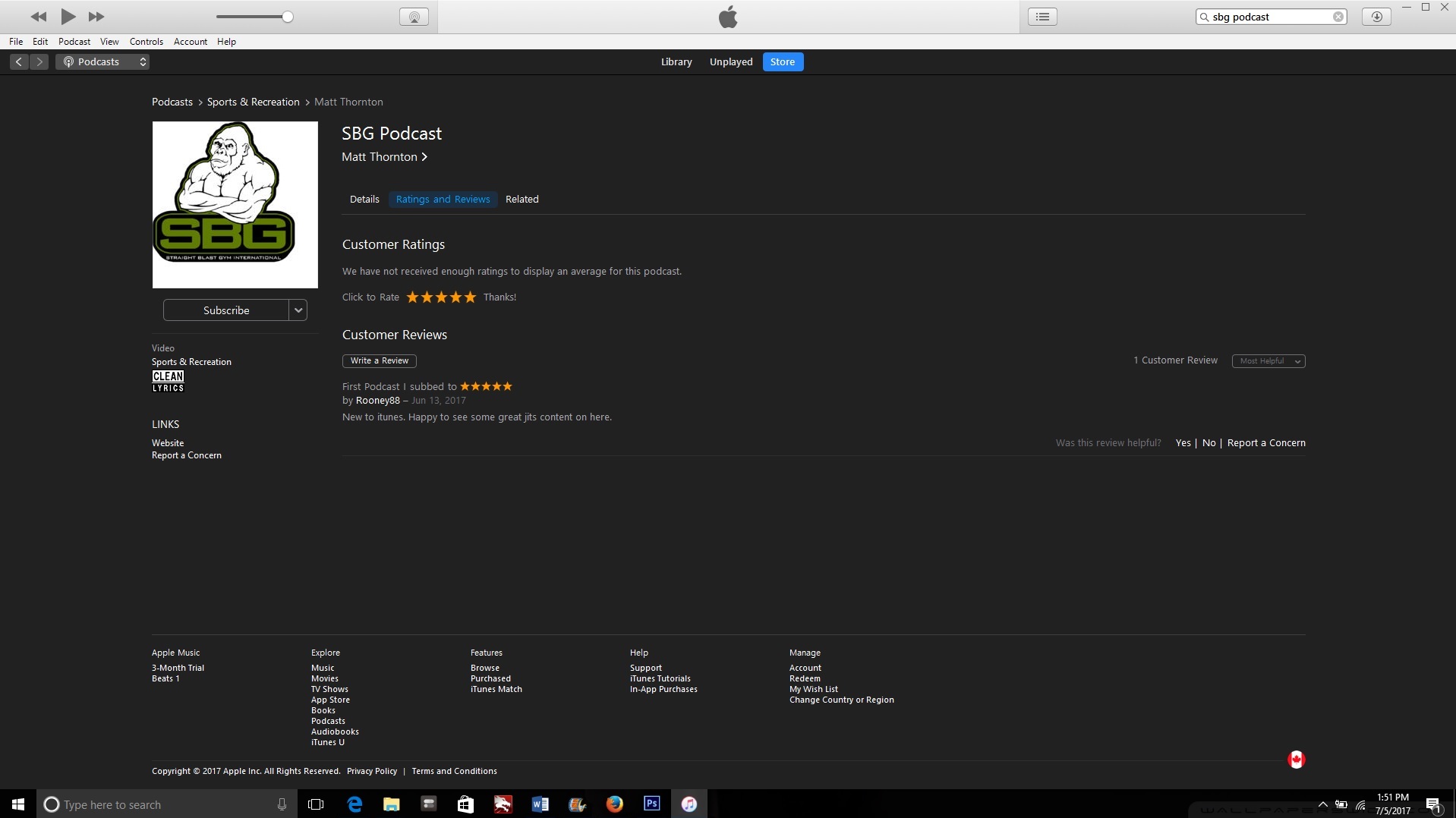Open the Edit menu

[40, 42]
